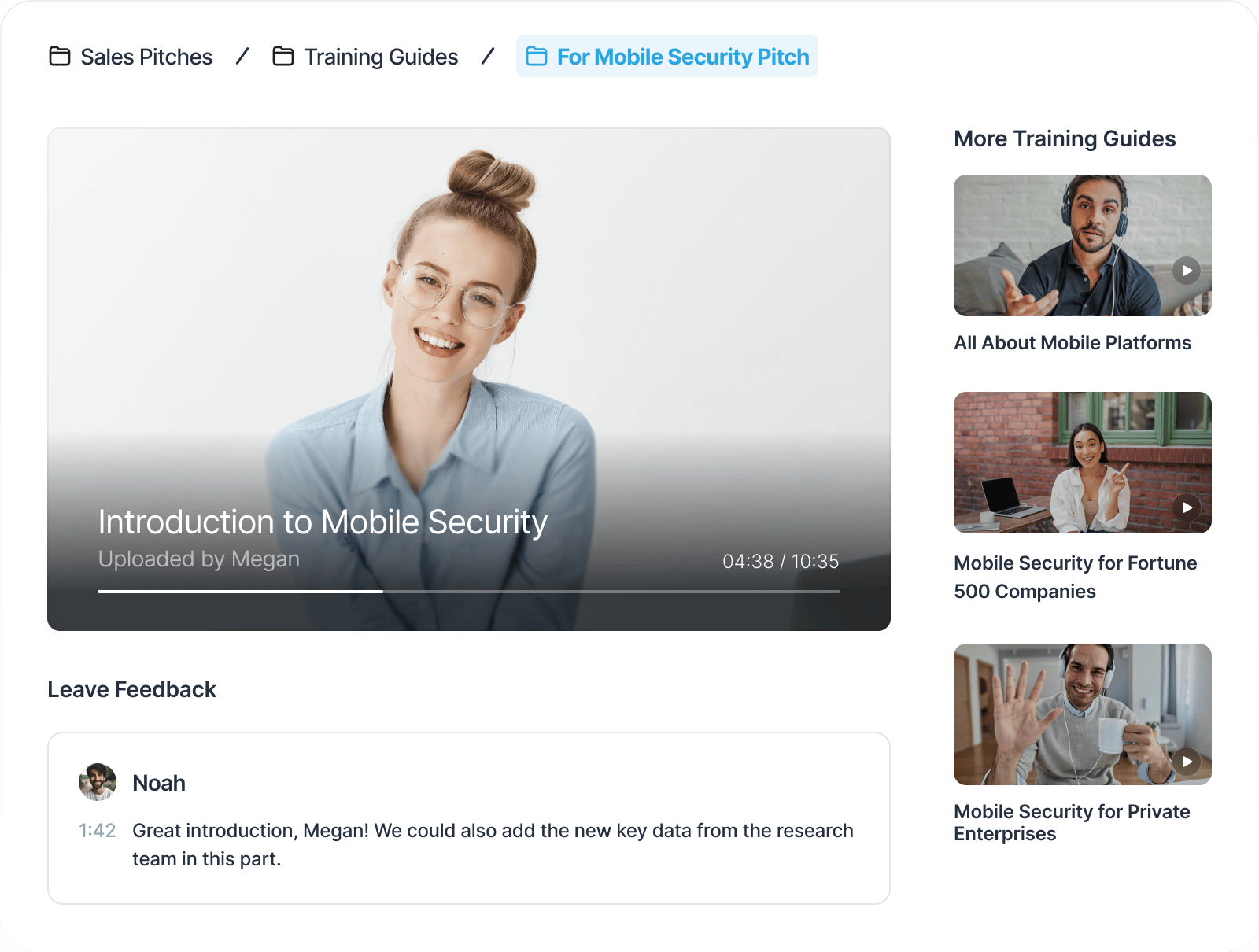
Task: Open Mobile Security for Fortune 500 thumbnail
Action: (1083, 463)
